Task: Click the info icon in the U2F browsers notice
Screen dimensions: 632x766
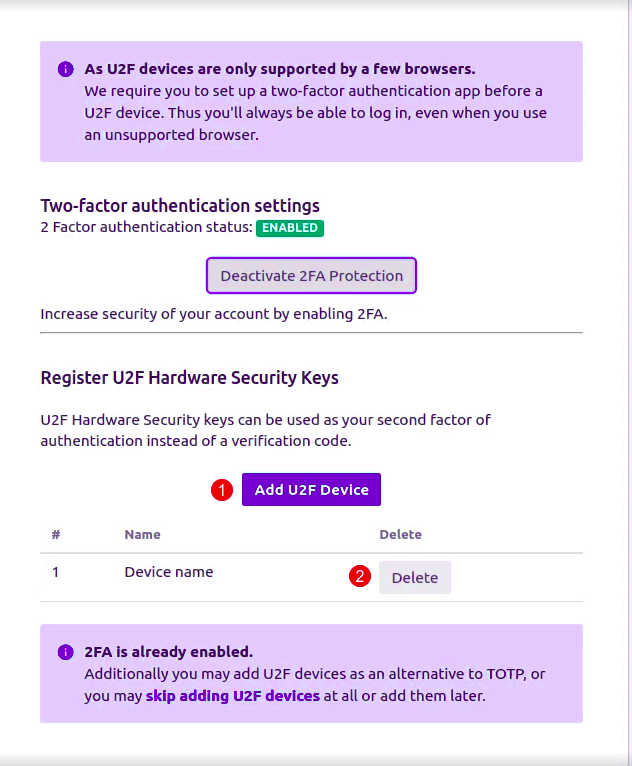Action: [x=66, y=69]
